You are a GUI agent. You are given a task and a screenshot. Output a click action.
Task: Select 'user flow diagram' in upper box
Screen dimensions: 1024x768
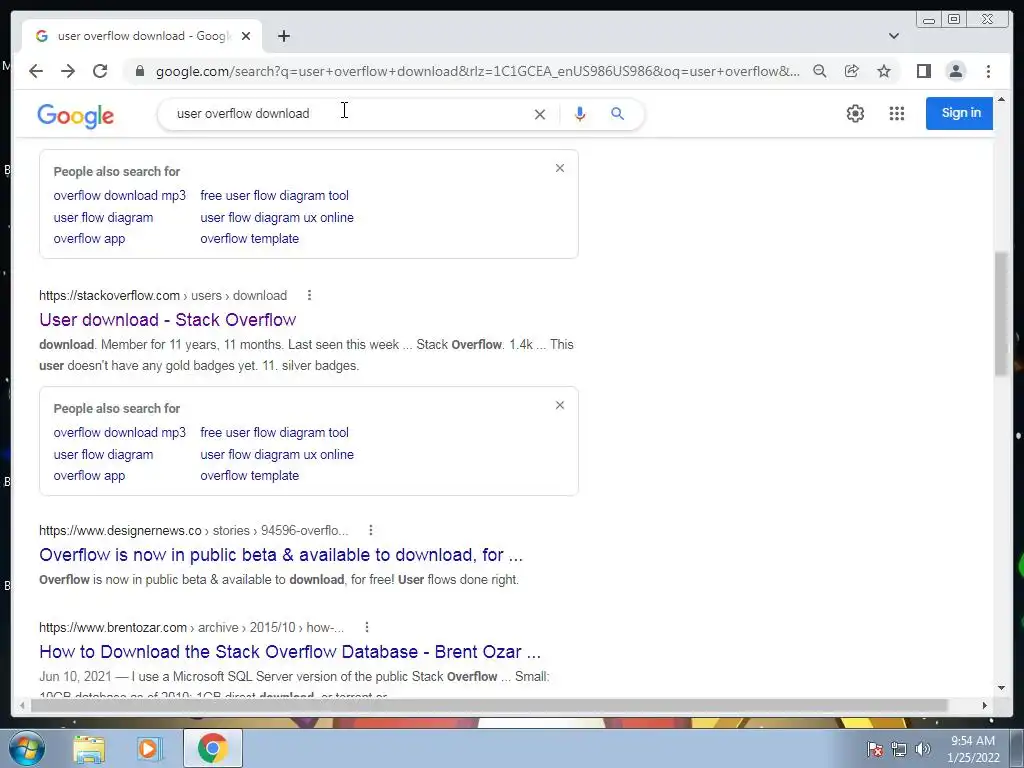(x=103, y=217)
